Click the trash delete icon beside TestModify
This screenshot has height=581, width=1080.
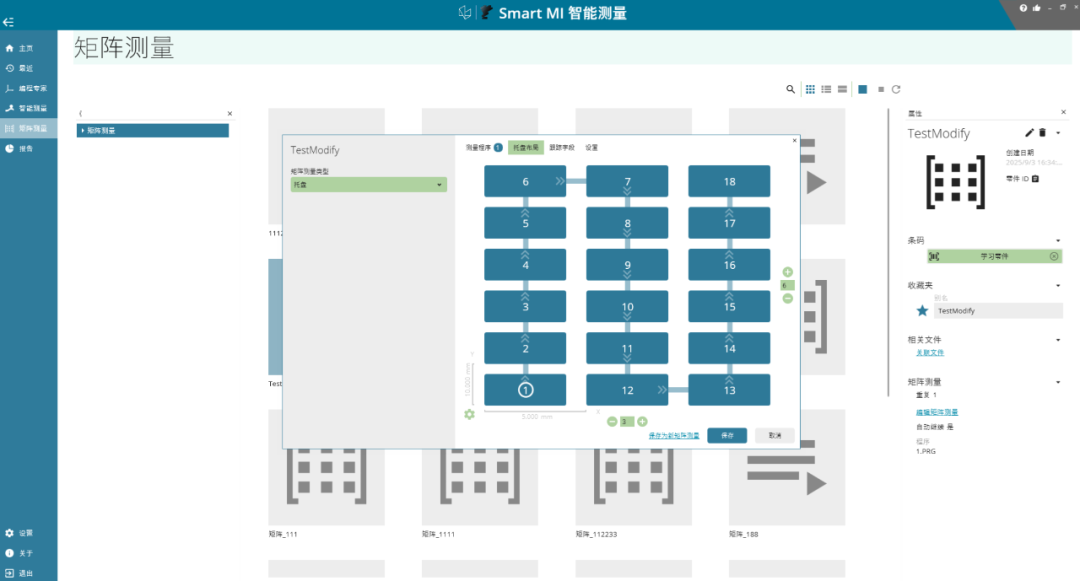pyautogui.click(x=1042, y=133)
